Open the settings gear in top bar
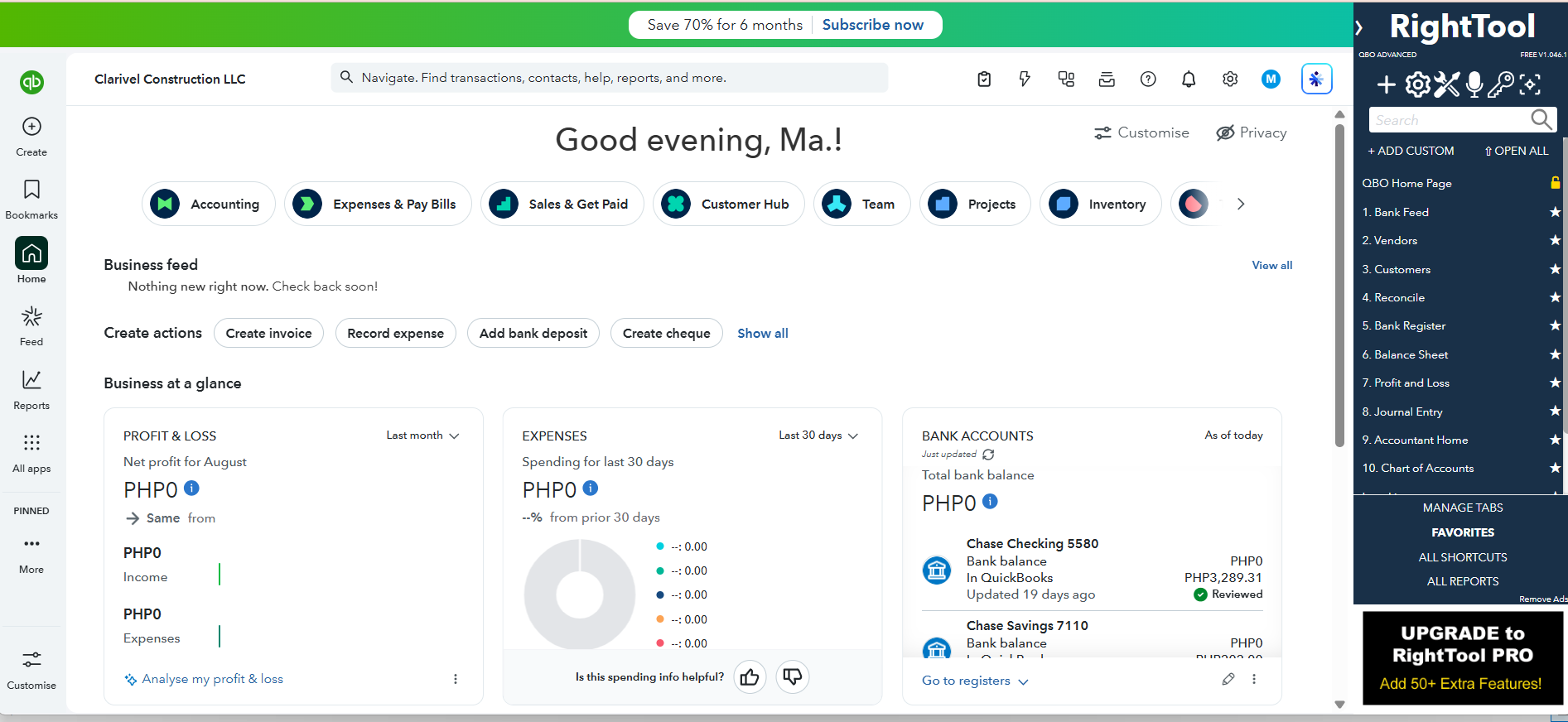The height and width of the screenshot is (722, 1568). tap(1230, 79)
